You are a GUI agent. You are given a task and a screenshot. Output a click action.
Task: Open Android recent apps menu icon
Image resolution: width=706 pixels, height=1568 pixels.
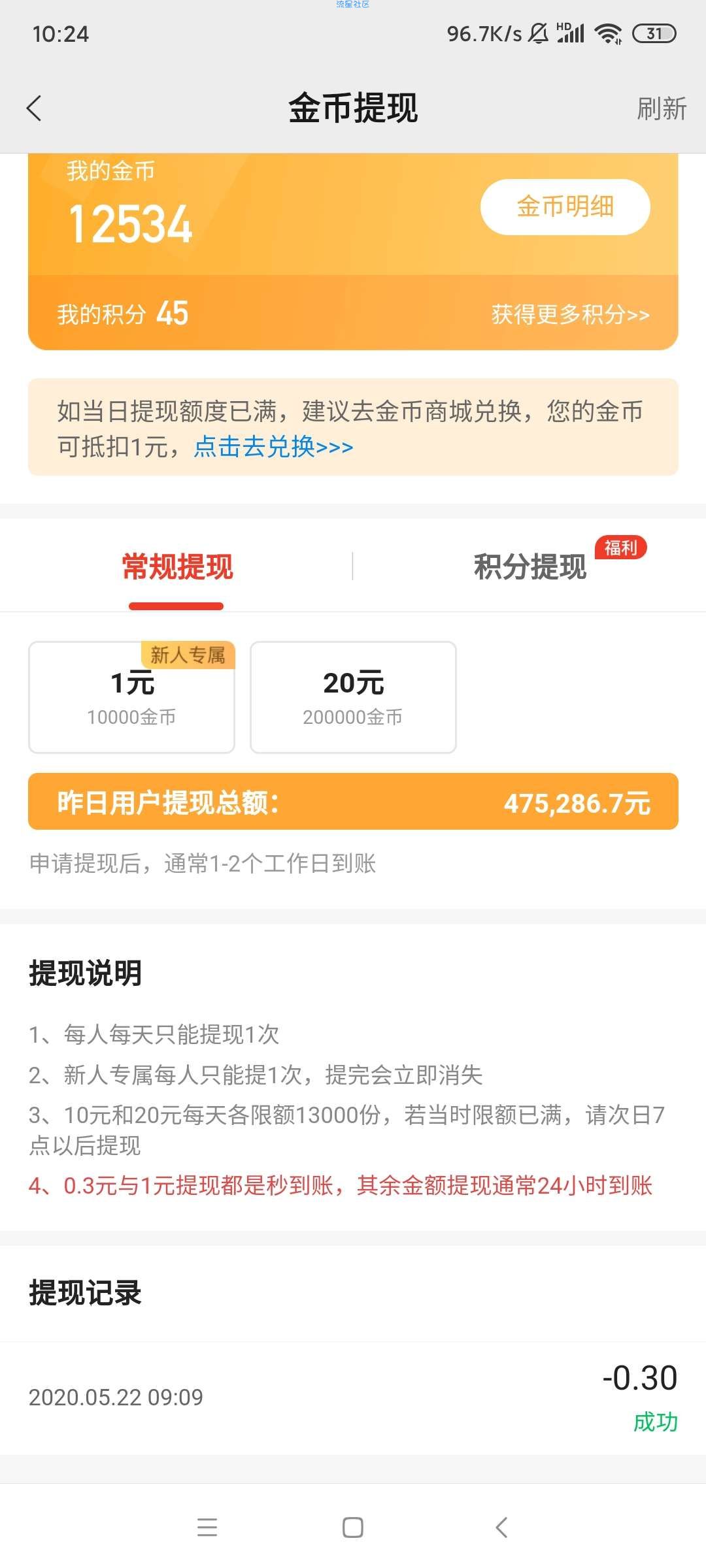tap(207, 1527)
